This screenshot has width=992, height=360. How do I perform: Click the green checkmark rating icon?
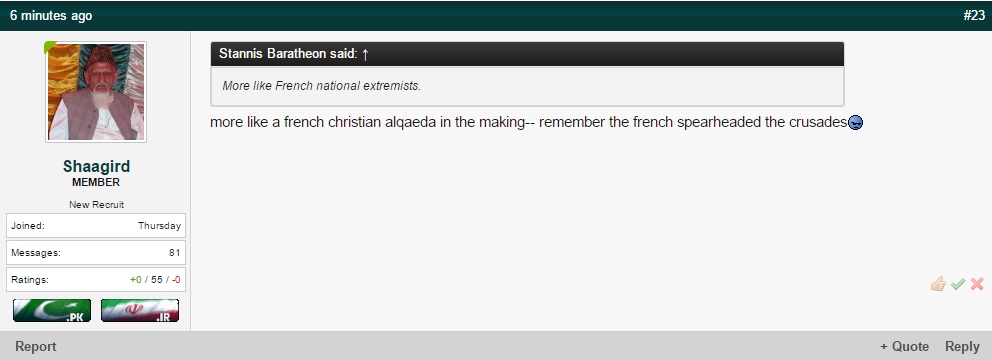point(958,284)
